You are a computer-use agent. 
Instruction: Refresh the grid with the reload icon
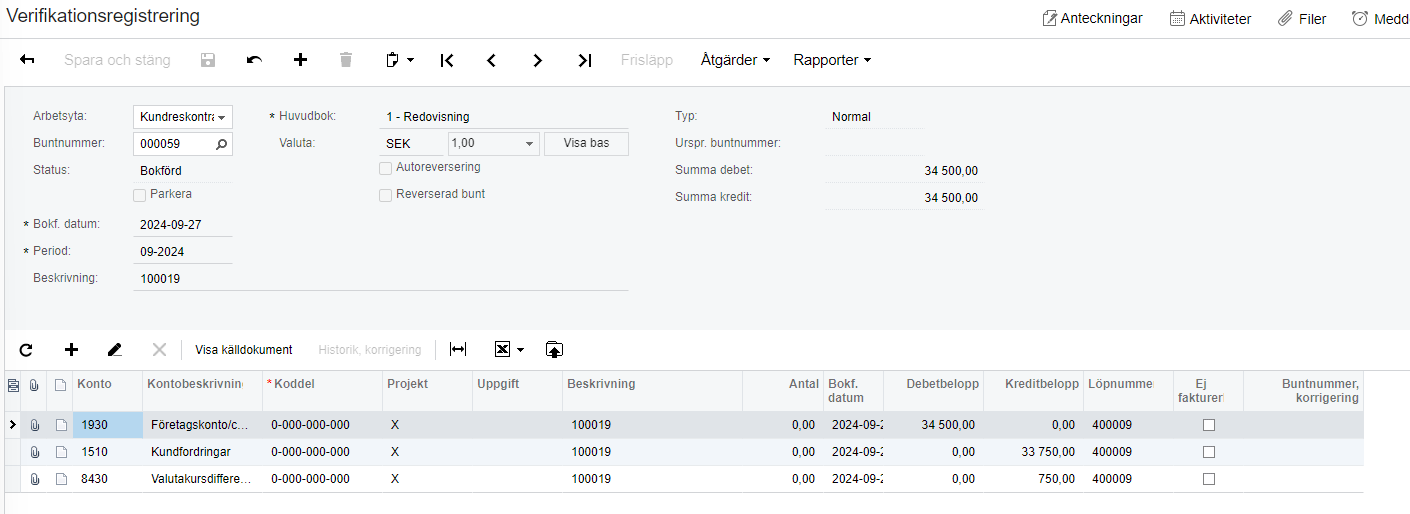coord(26,350)
